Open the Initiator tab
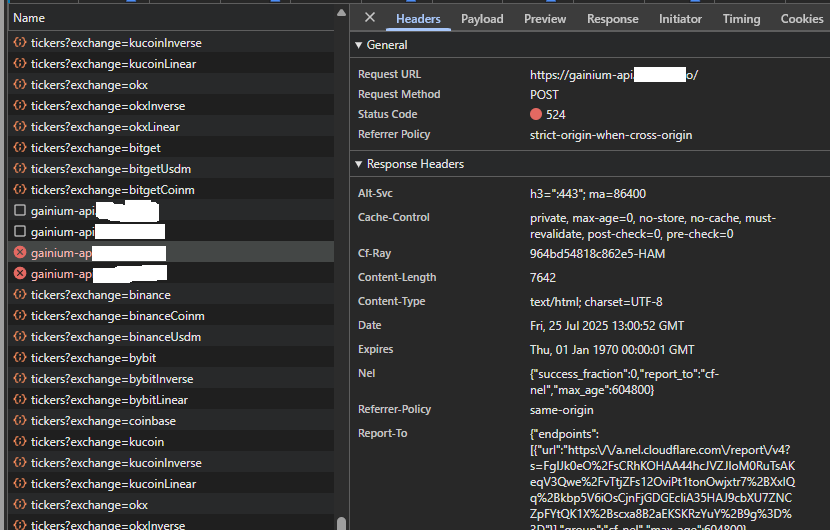Screen dimensions: 830x530 tap(680, 19)
